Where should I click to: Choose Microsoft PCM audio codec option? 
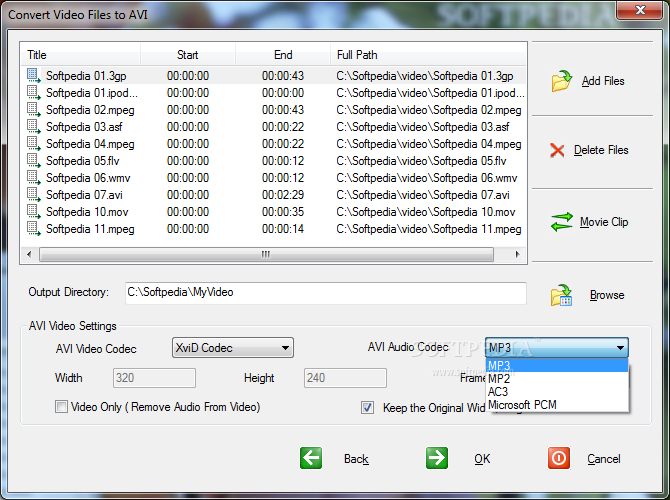coord(557,405)
